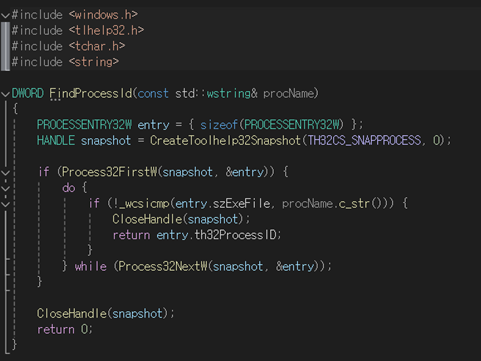Collapse the _wcsicmp if-block fold chevron
Viewport: 481px width, 361px height.
[5, 204]
